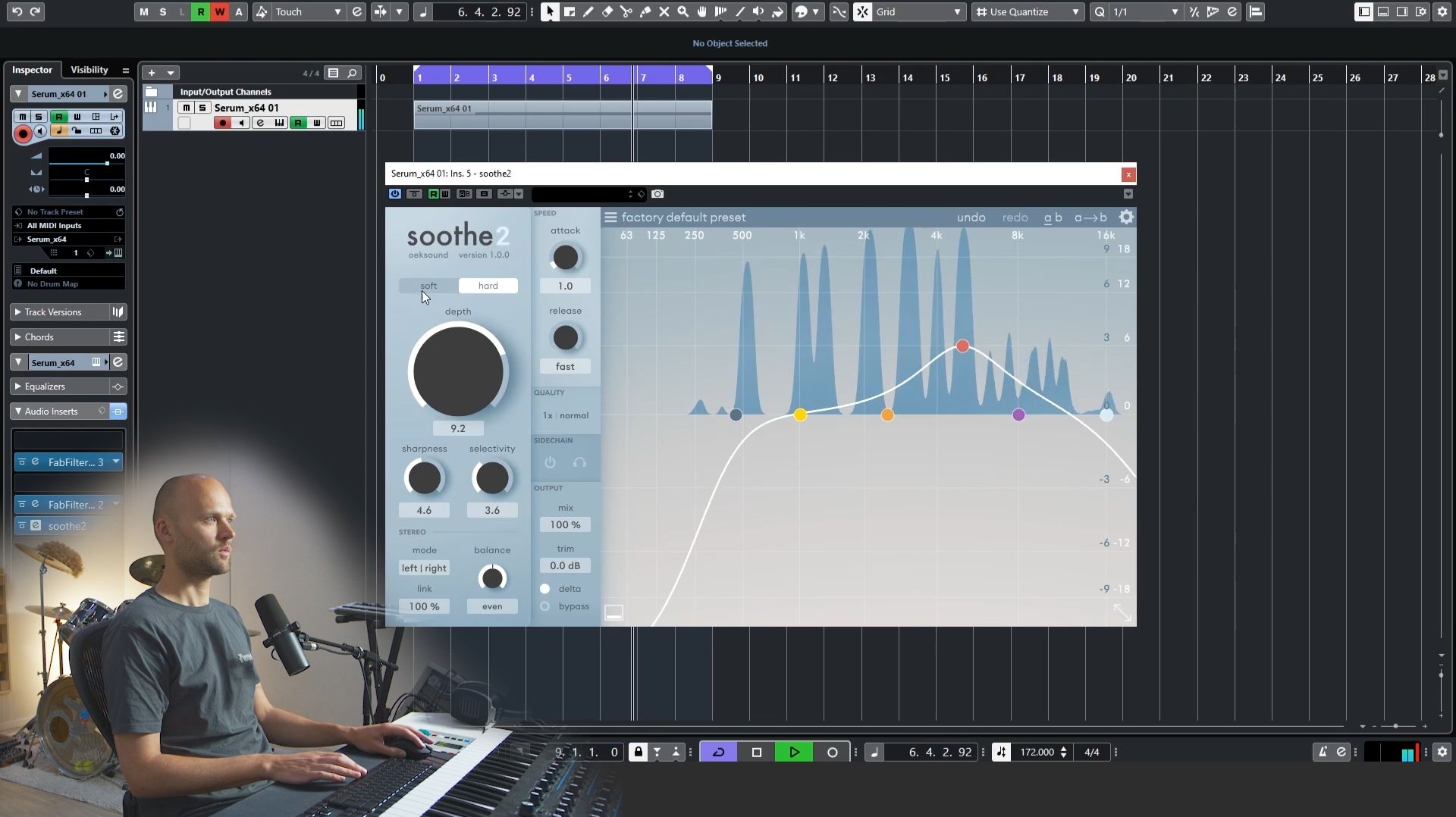Click the transport Record button
This screenshot has height=817, width=1456.
point(832,752)
